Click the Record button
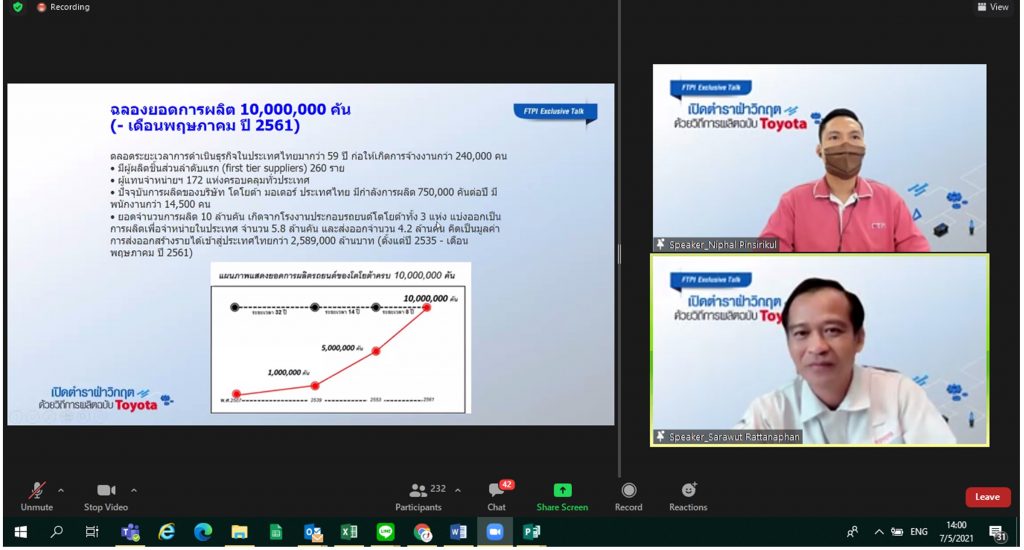This screenshot has width=1024, height=550. (x=628, y=496)
